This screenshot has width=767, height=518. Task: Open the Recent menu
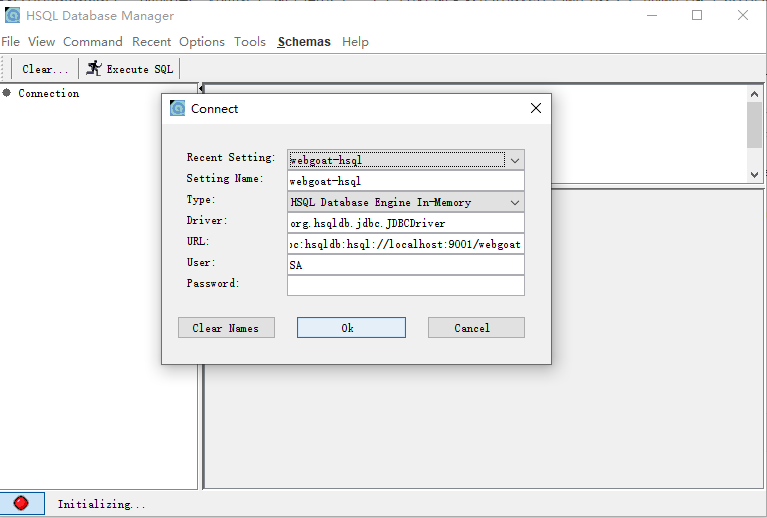pos(151,42)
